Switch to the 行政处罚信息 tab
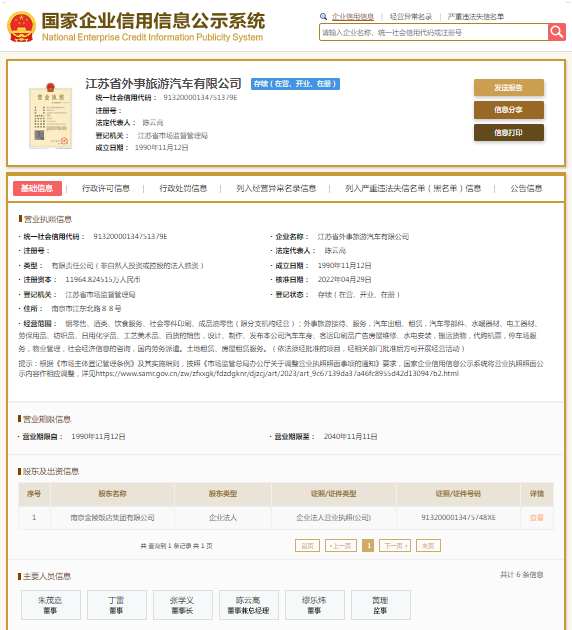This screenshot has height=630, width=572. (x=183, y=188)
